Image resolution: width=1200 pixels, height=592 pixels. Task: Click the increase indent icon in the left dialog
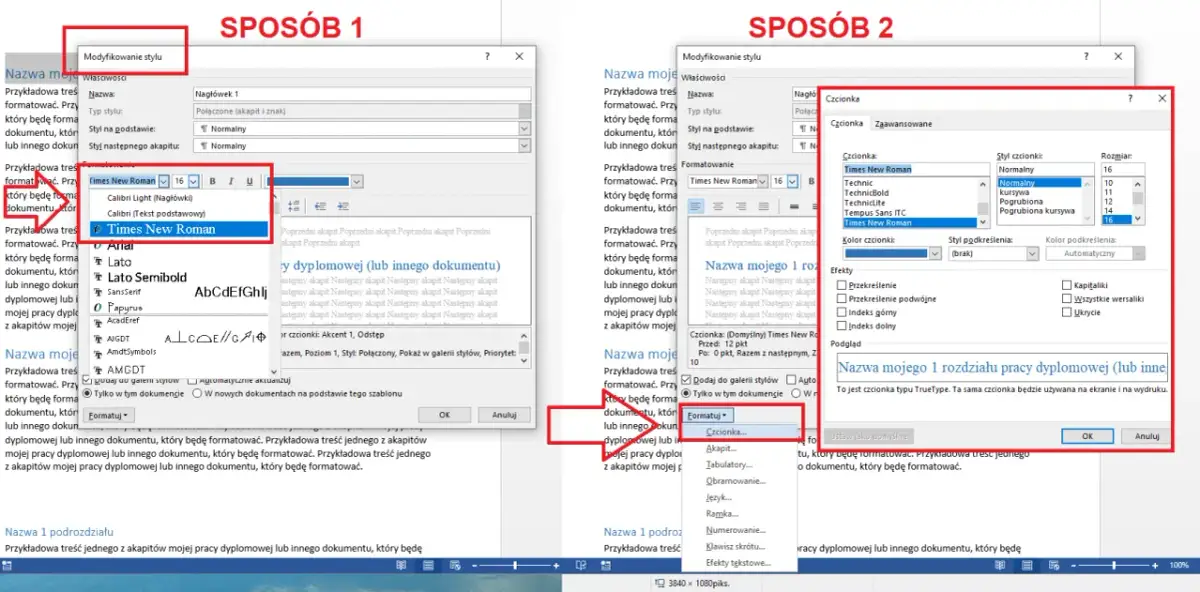click(345, 206)
